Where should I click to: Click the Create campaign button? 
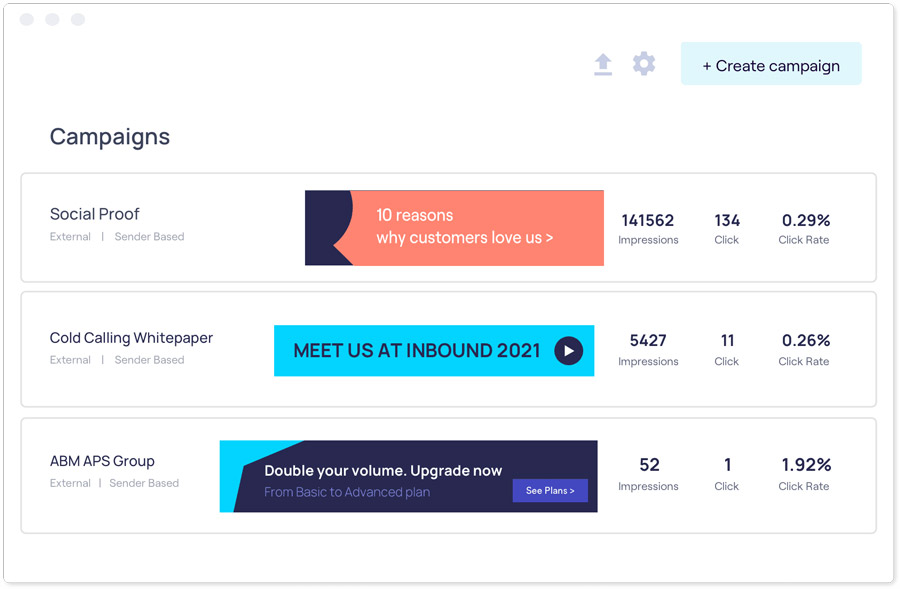click(x=771, y=64)
